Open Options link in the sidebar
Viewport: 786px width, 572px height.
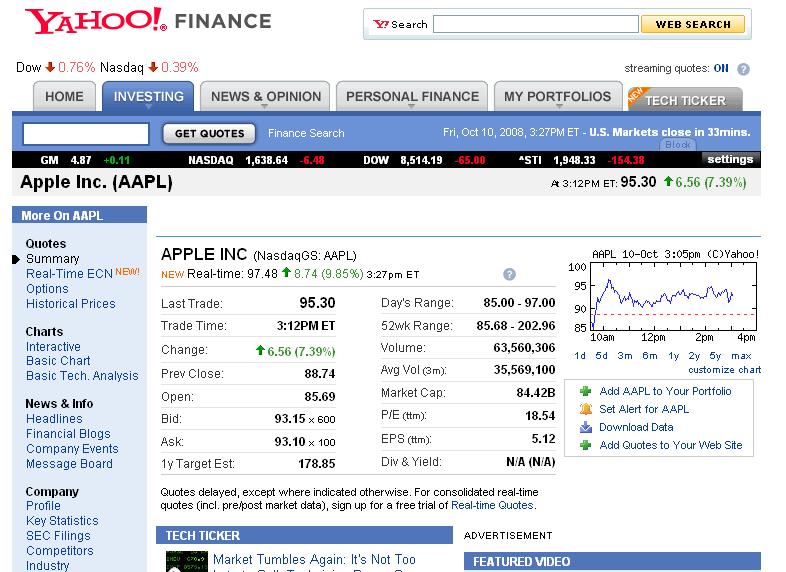pyautogui.click(x=47, y=289)
